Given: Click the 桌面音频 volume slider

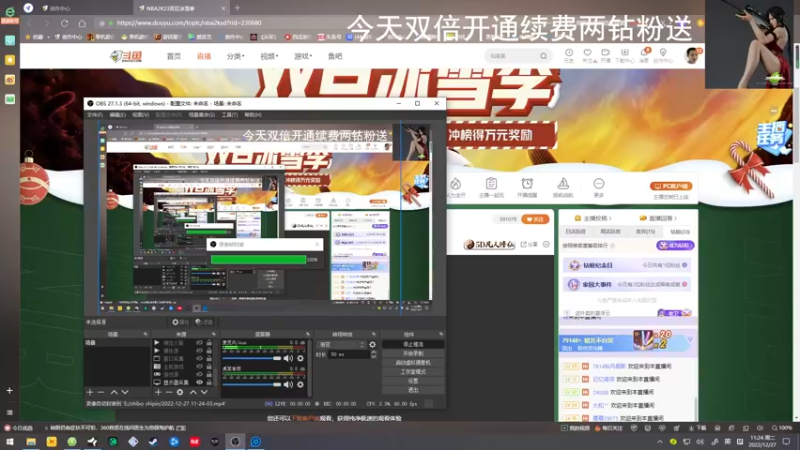Looking at the screenshot, I should coord(252,385).
